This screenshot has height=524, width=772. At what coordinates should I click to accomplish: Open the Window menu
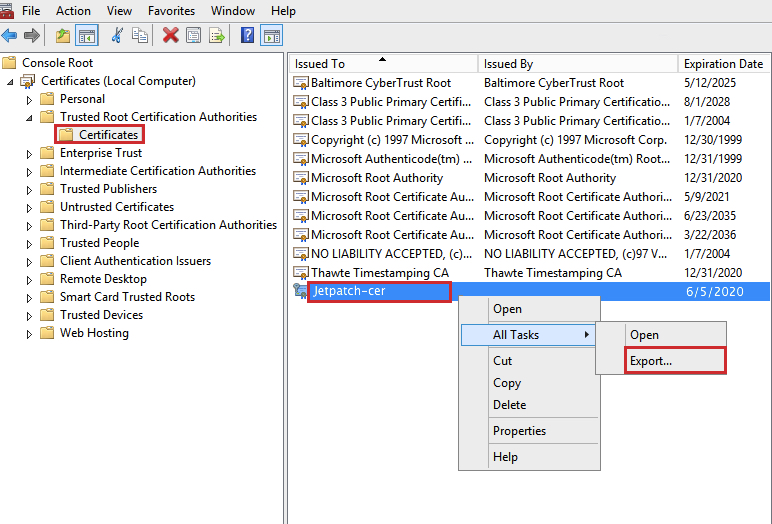[x=233, y=10]
